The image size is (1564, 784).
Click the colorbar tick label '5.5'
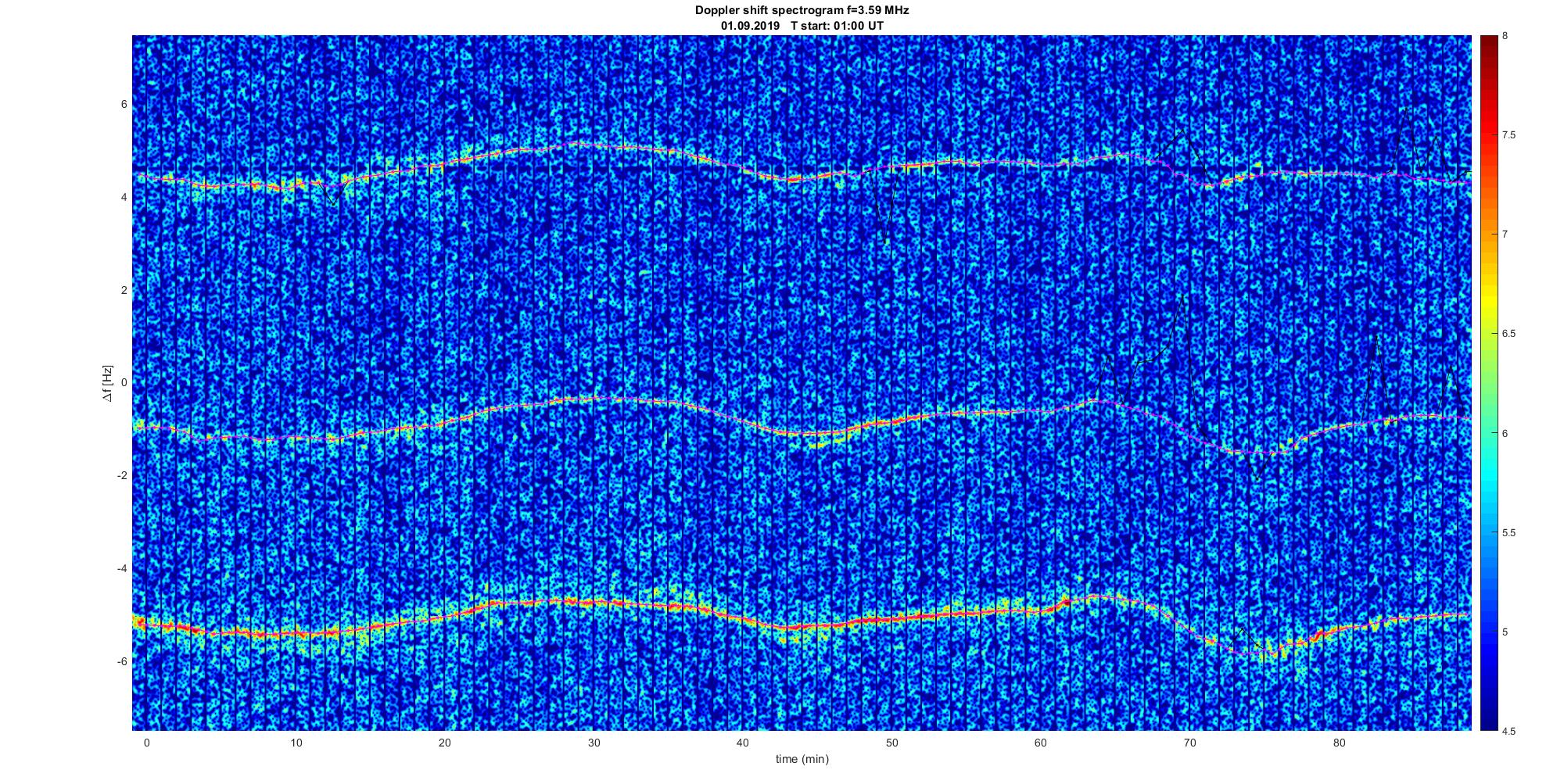point(1508,532)
